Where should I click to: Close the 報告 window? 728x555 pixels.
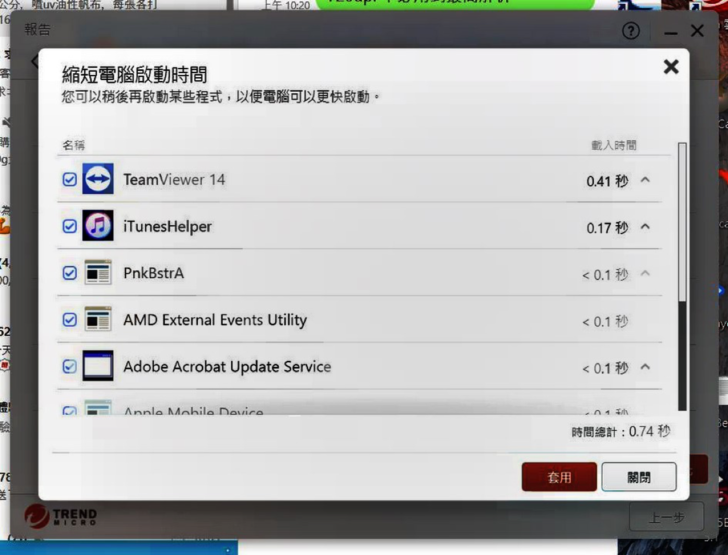pos(697,31)
